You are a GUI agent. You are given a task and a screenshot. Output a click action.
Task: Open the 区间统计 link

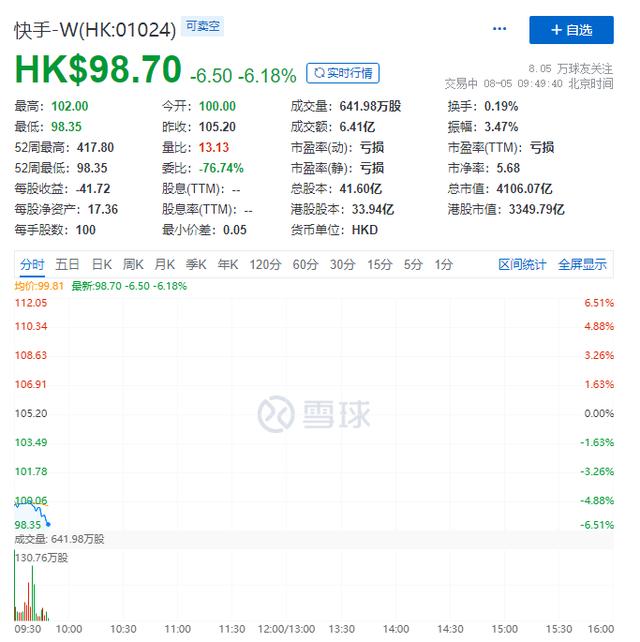tap(522, 264)
